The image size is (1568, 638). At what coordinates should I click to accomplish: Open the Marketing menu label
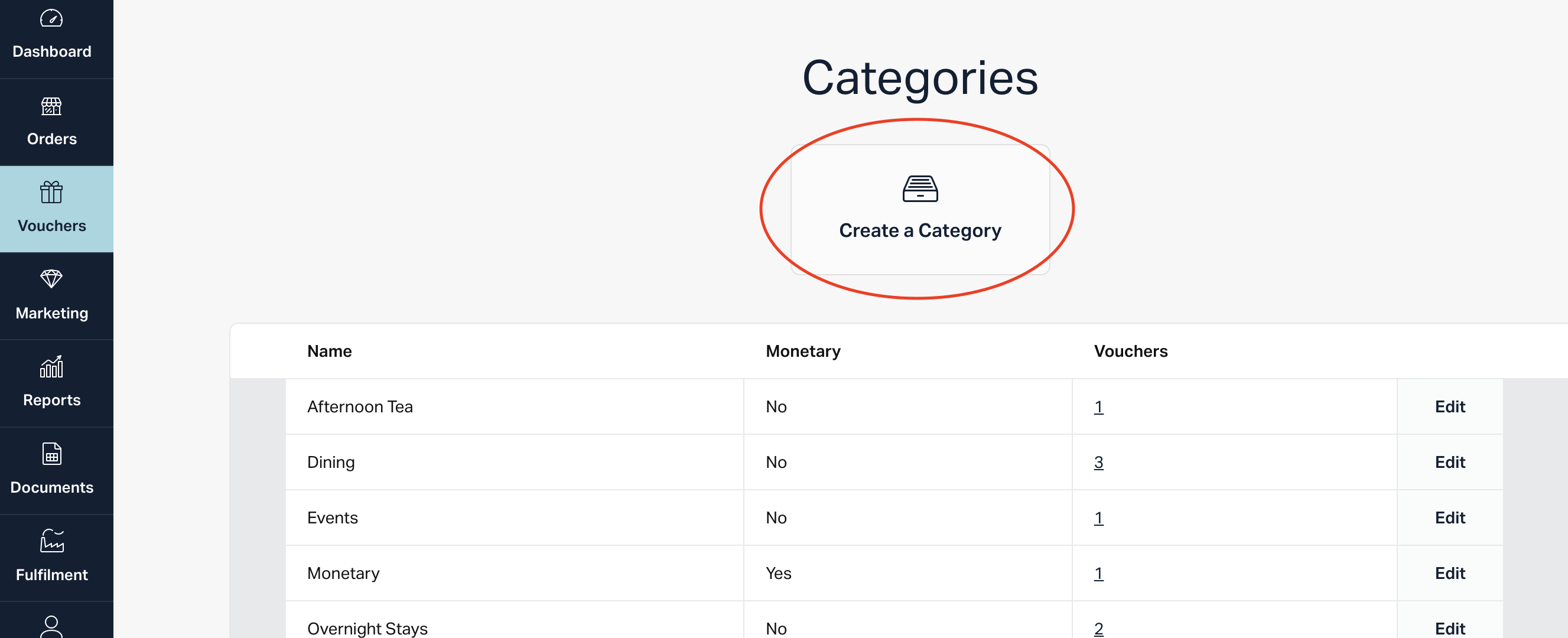(52, 313)
